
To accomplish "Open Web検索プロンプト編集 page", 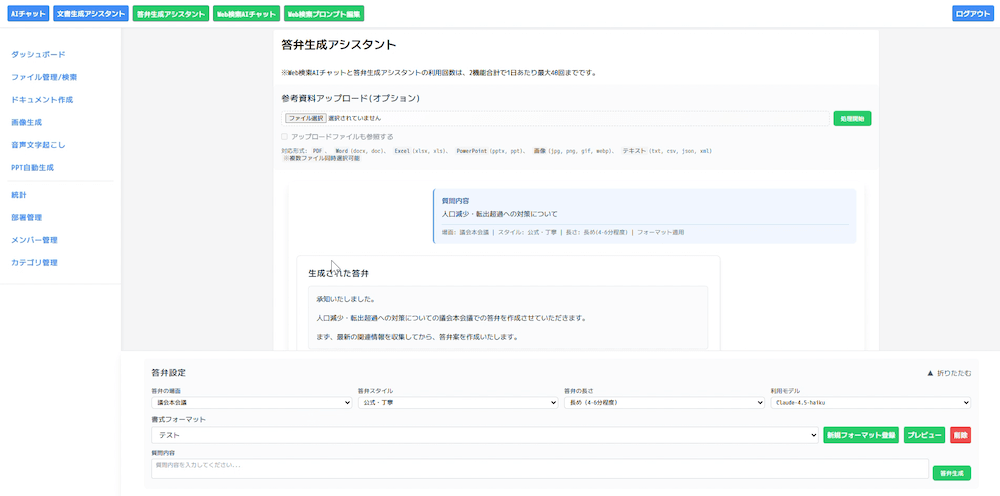I will (323, 14).
